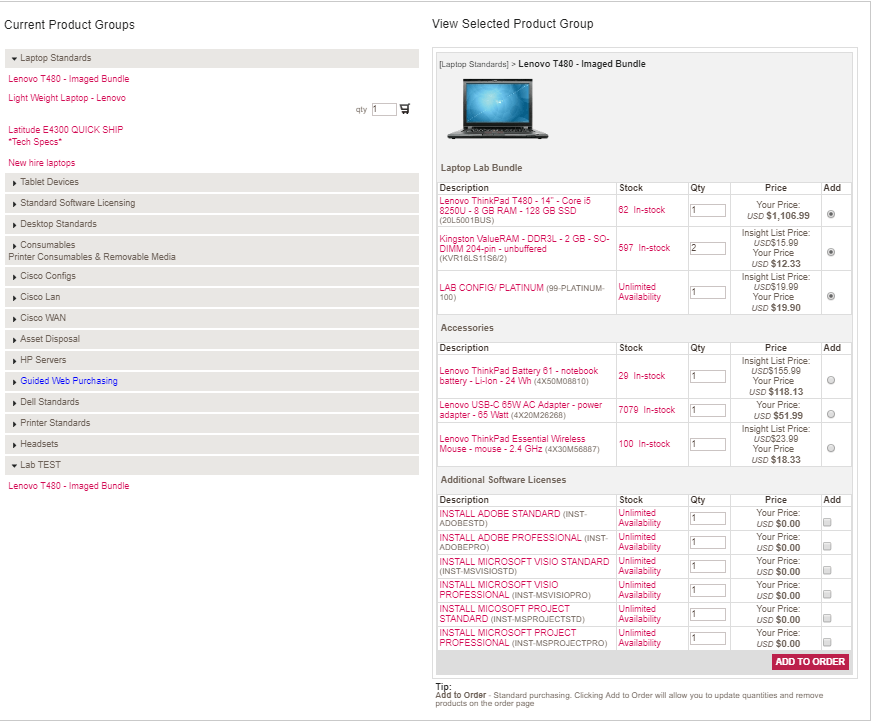Screen dimensions: 874x723
Task: Expand the HP Servers group
Action: [43, 360]
